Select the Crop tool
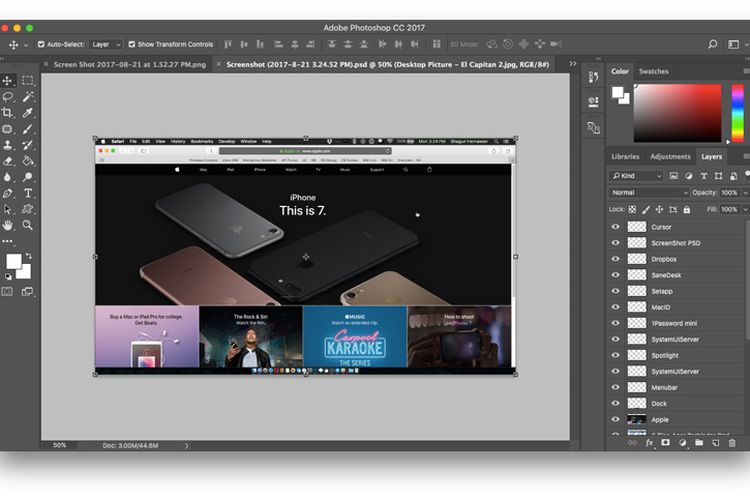Viewport: 750px width, 500px height. point(8,113)
